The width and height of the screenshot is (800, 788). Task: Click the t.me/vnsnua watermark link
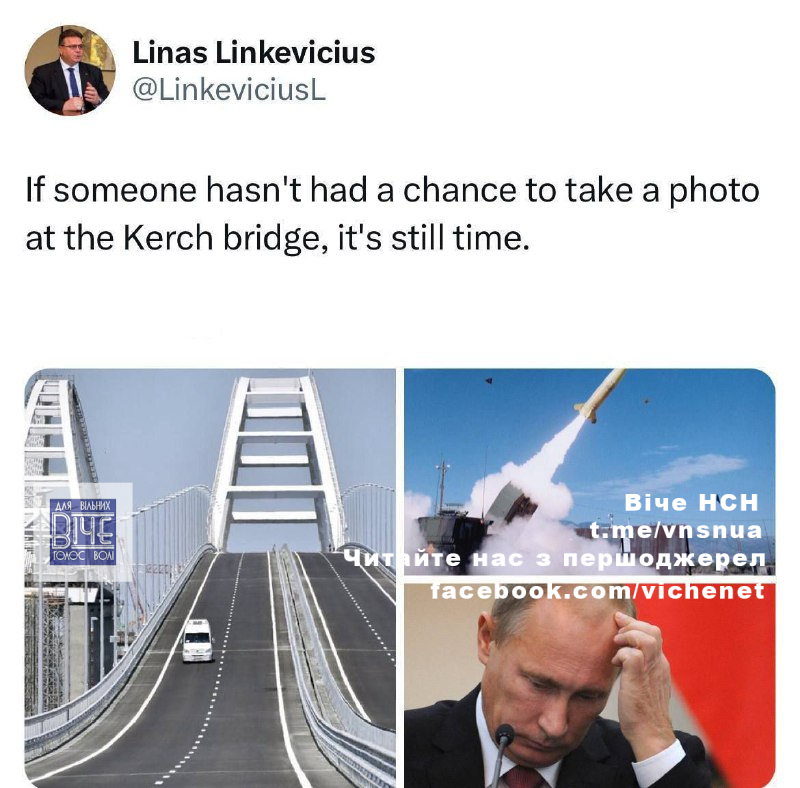pos(676,530)
